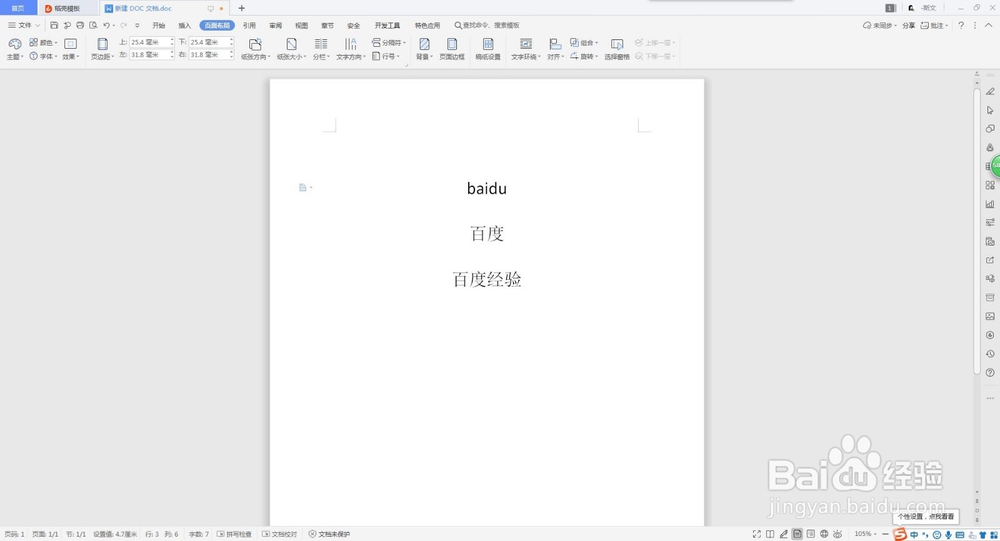Click 文档未保护 protection status
Screen dimensions: 1000x541
(x=329, y=534)
